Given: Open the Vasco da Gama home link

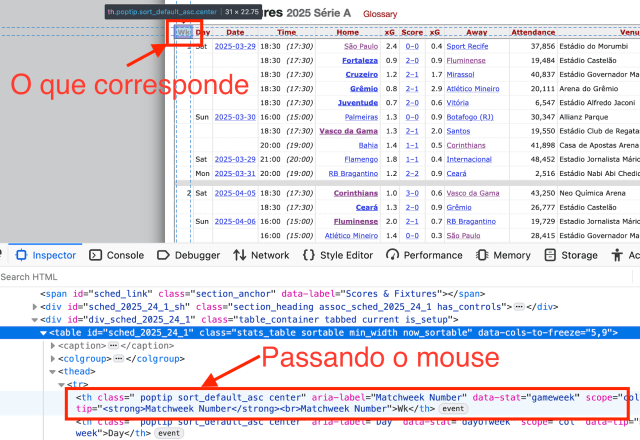Looking at the screenshot, I should click(349, 131).
